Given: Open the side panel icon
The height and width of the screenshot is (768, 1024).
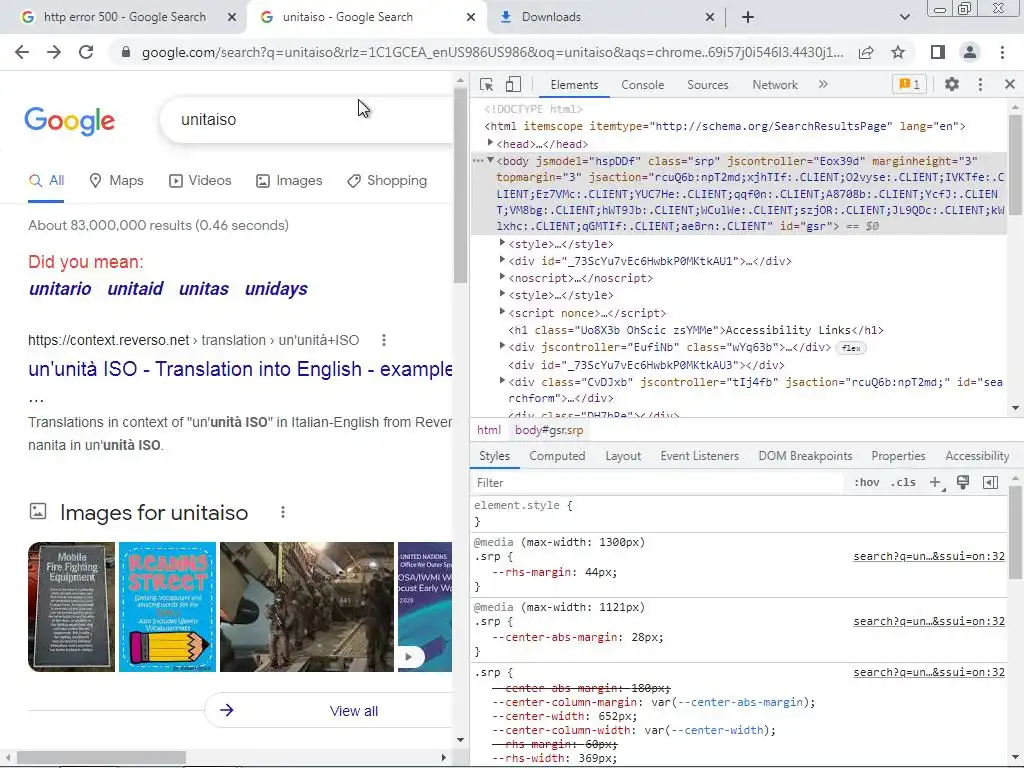Looking at the screenshot, I should pos(938,52).
